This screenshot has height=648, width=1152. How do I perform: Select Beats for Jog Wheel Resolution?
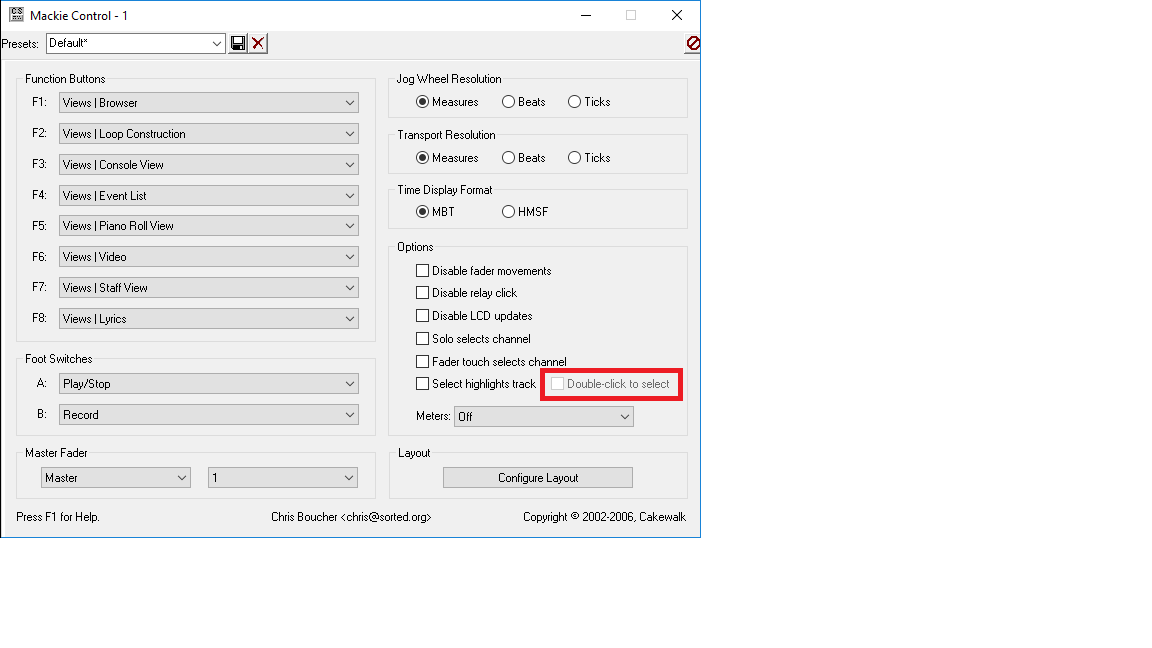point(509,102)
